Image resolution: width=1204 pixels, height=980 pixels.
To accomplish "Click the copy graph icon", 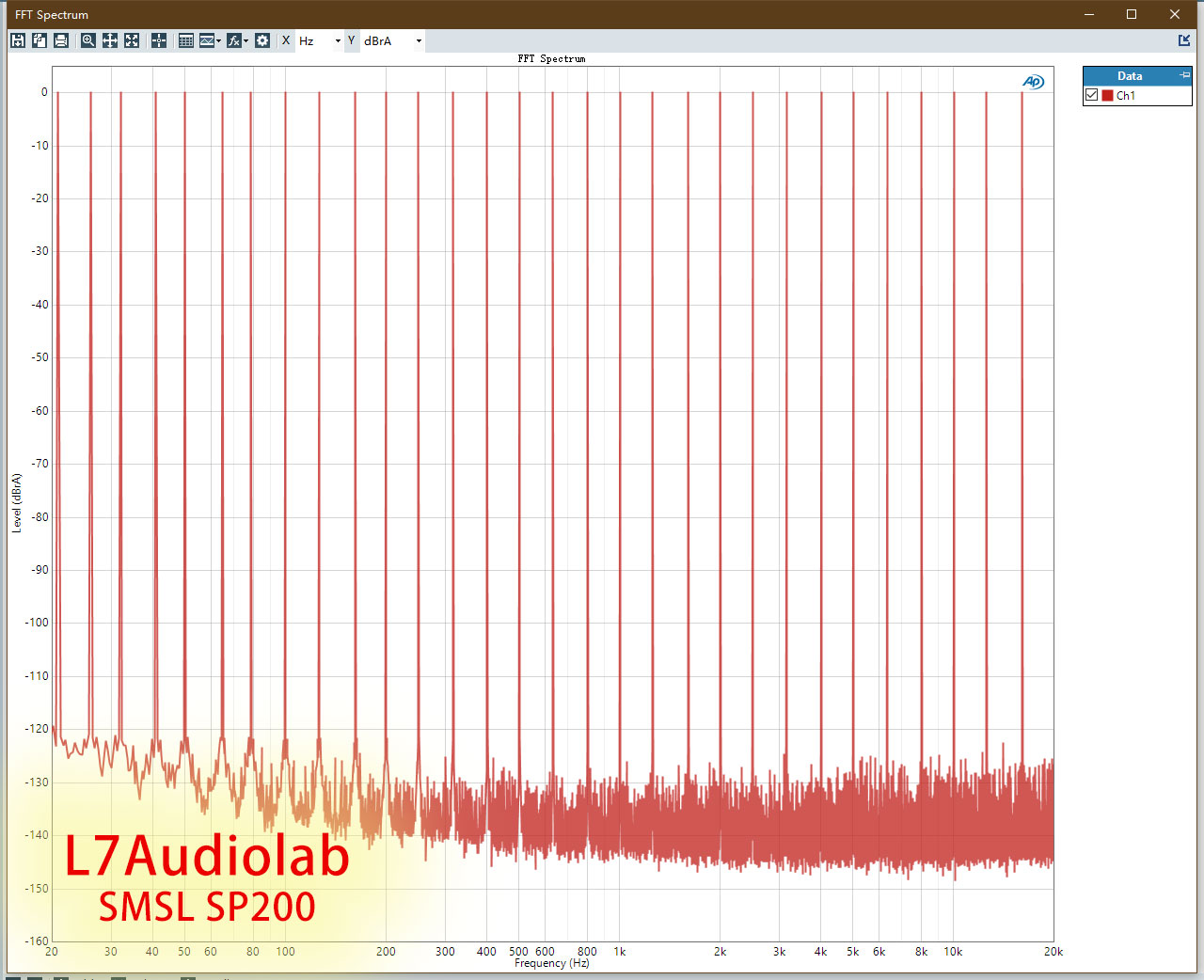I will 40,40.
